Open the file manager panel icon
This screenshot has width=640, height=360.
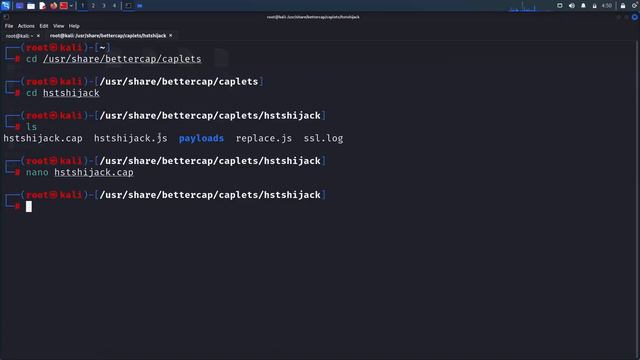31,6
